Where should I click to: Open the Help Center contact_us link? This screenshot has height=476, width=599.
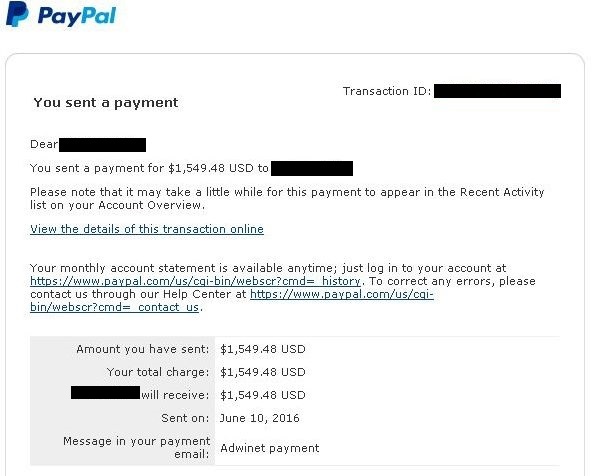[x=342, y=294]
